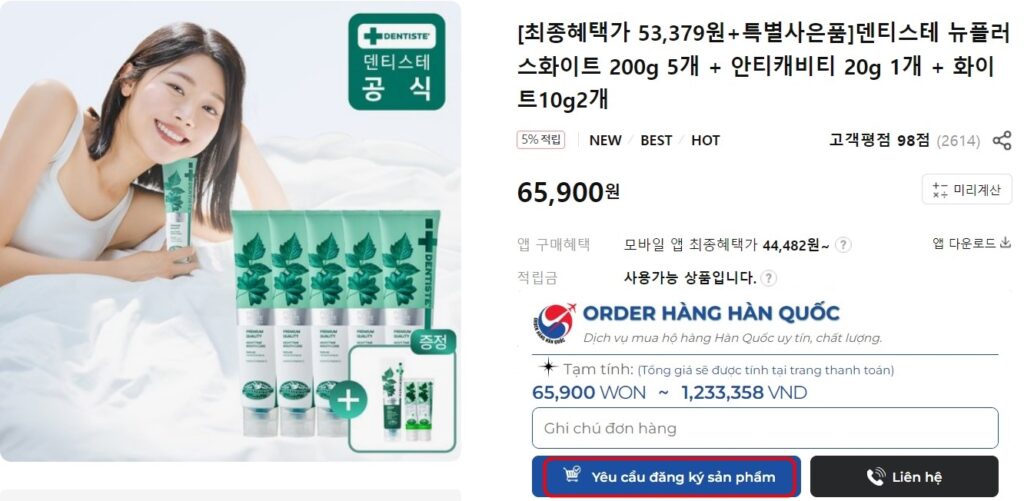Screen dimensions: 1024x501
Task: Click the share icon beside the rating
Action: [1002, 140]
